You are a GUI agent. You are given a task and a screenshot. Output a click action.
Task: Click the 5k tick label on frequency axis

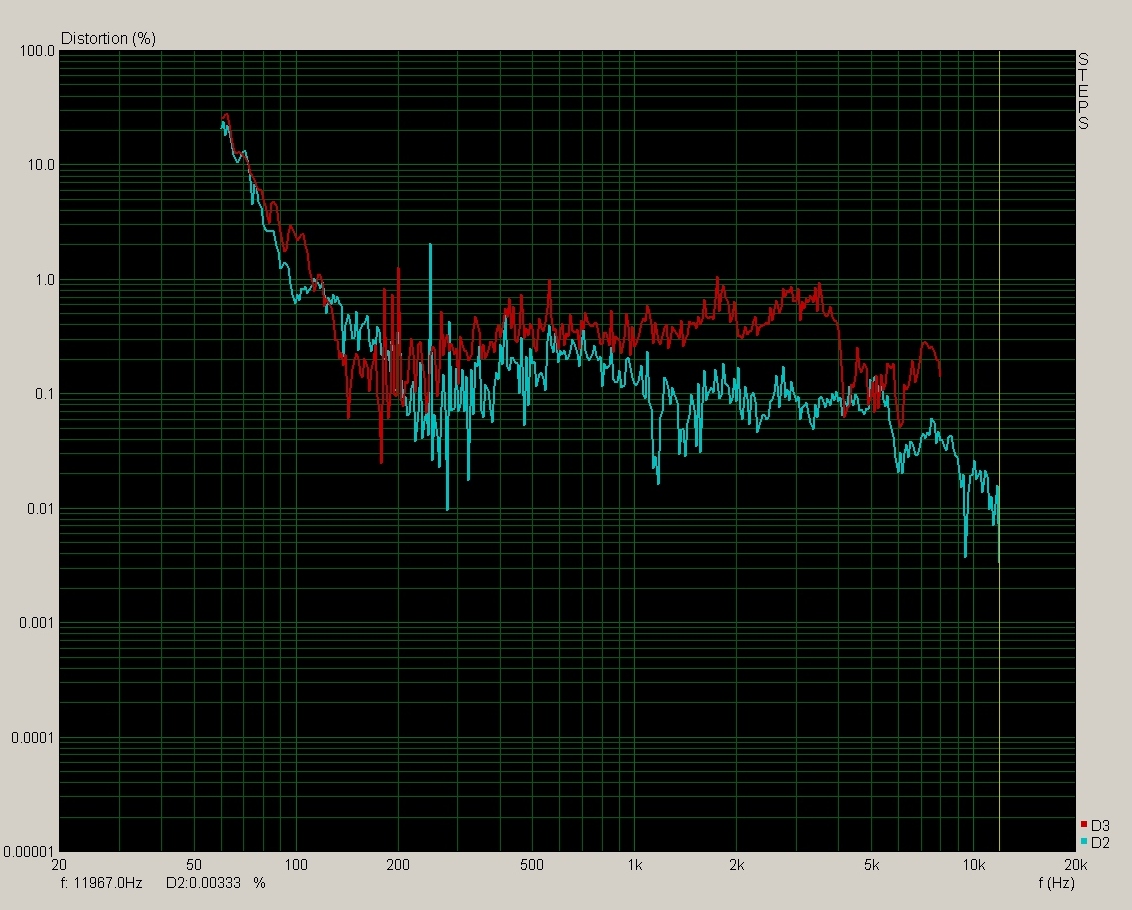[x=871, y=864]
